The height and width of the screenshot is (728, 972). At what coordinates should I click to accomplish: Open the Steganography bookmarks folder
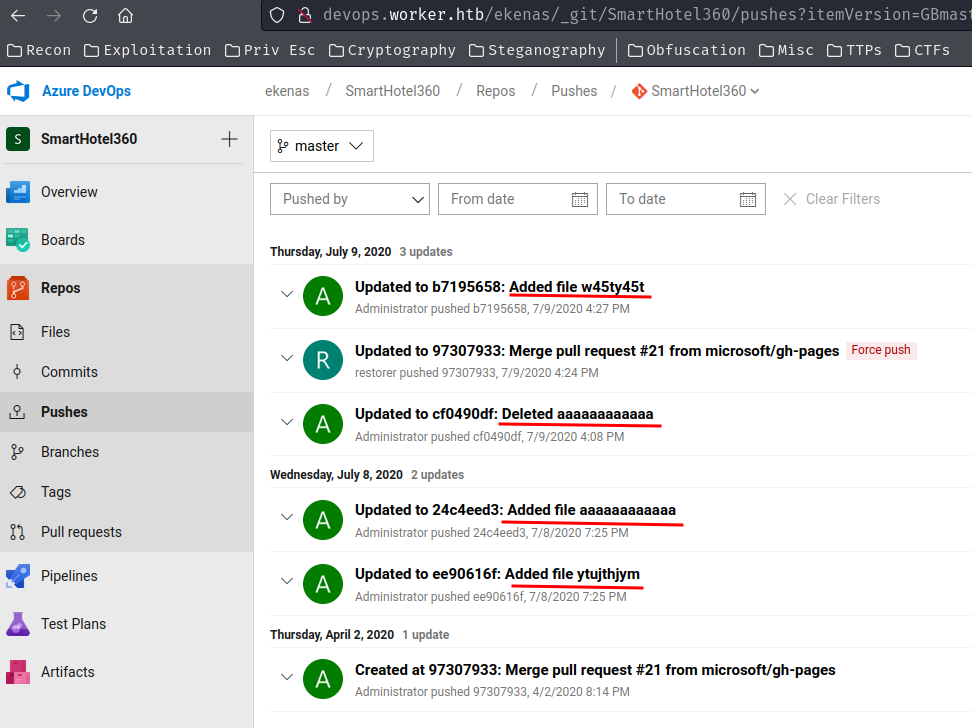[x=537, y=50]
